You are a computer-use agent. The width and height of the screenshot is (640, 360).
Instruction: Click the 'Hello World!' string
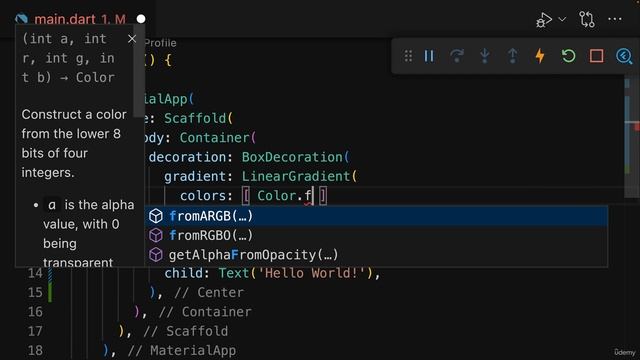[312, 273]
